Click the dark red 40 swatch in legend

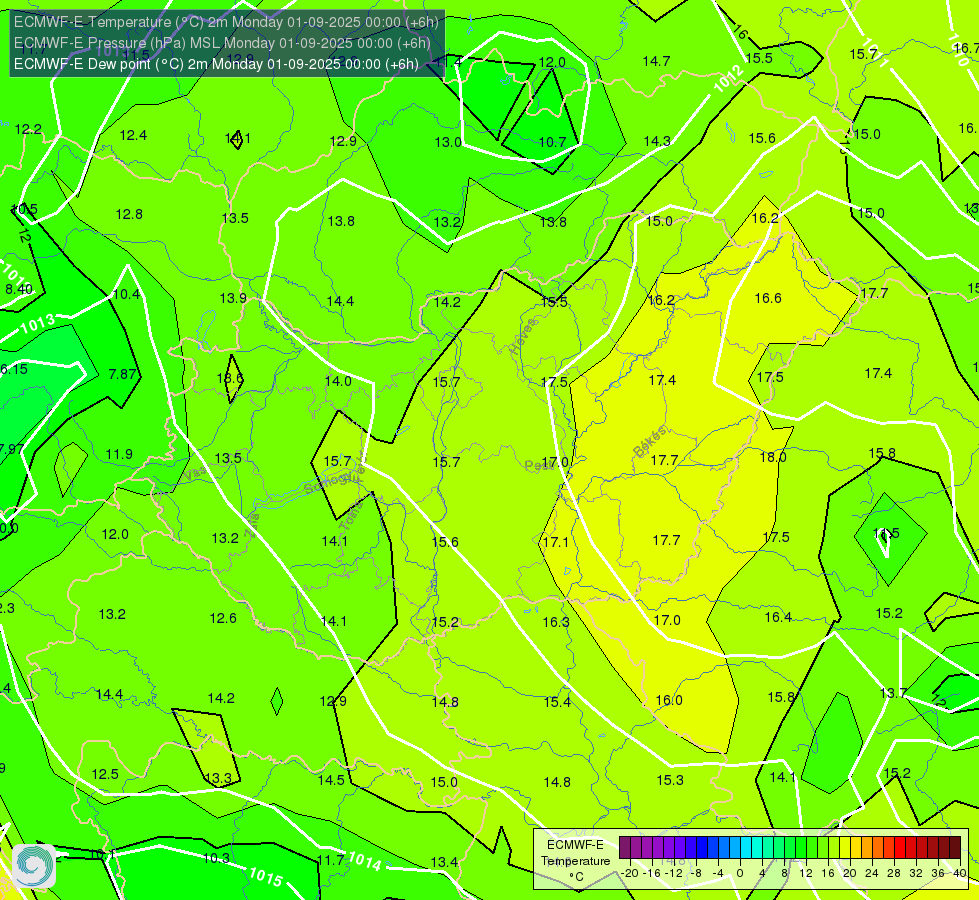pos(955,848)
